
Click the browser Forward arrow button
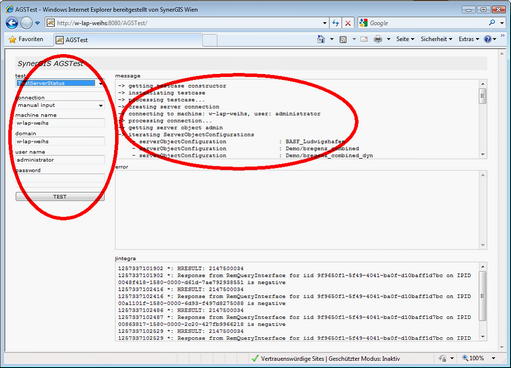(x=27, y=23)
